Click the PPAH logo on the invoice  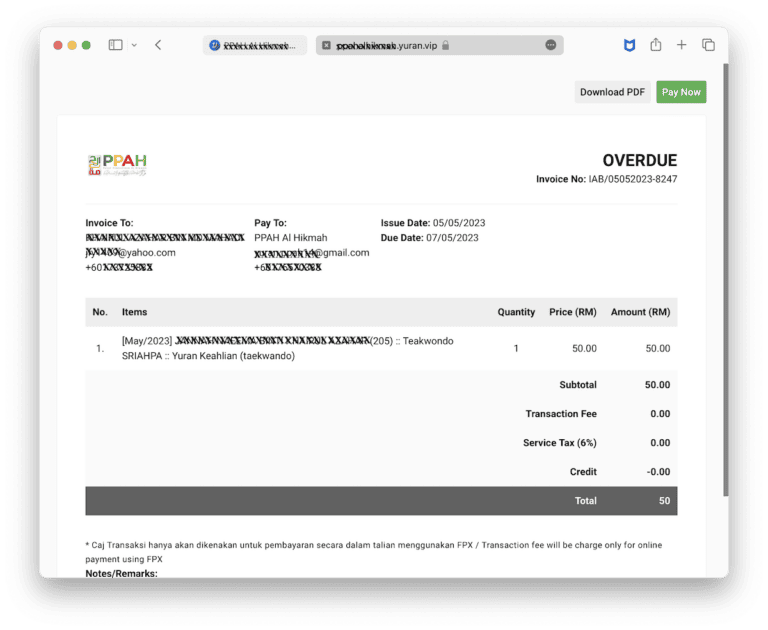point(117,164)
